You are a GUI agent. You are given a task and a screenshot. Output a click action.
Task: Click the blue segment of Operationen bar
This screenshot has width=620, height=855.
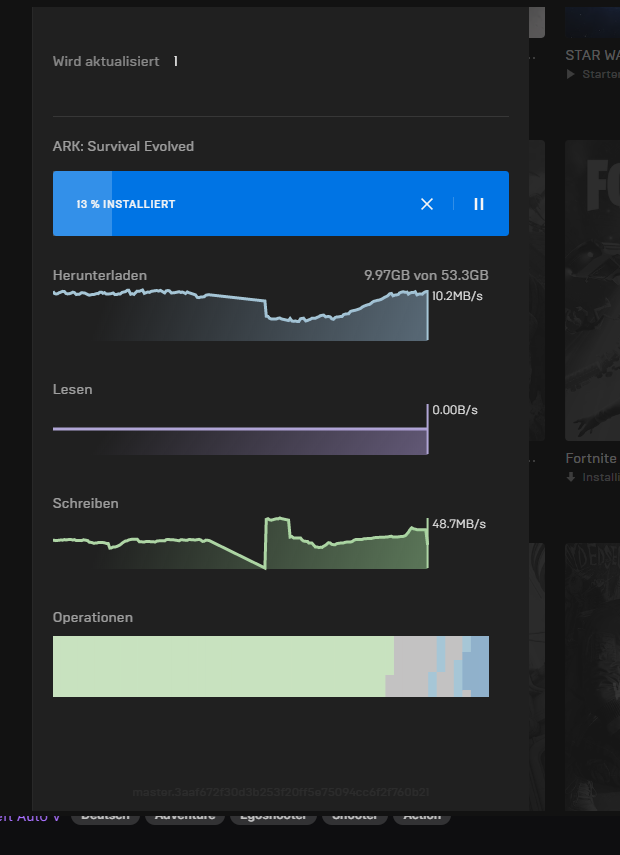pyautogui.click(x=478, y=666)
